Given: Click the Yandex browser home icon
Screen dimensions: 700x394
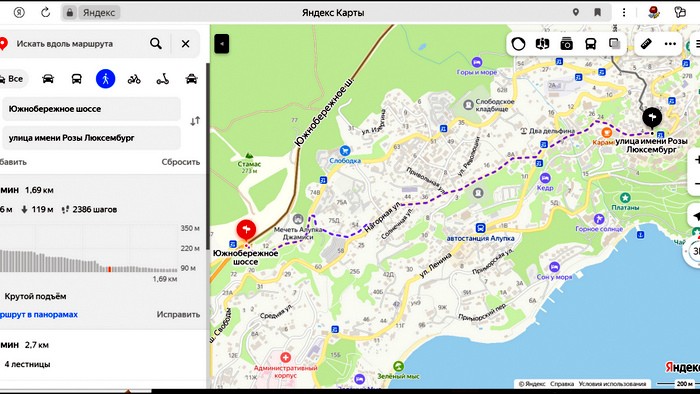Looking at the screenshot, I should click(19, 12).
